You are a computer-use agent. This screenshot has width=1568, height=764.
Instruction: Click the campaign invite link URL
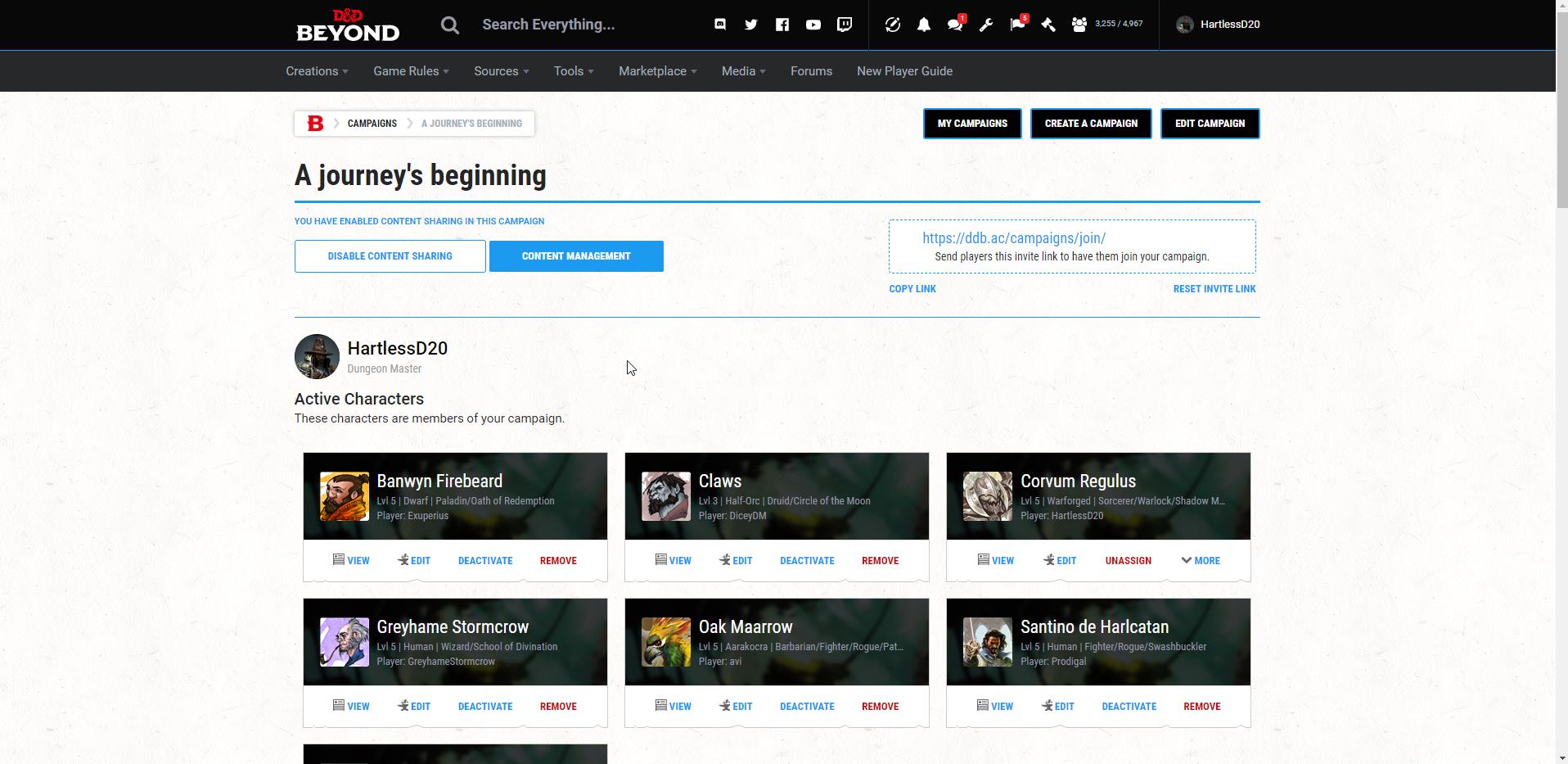tap(1014, 238)
